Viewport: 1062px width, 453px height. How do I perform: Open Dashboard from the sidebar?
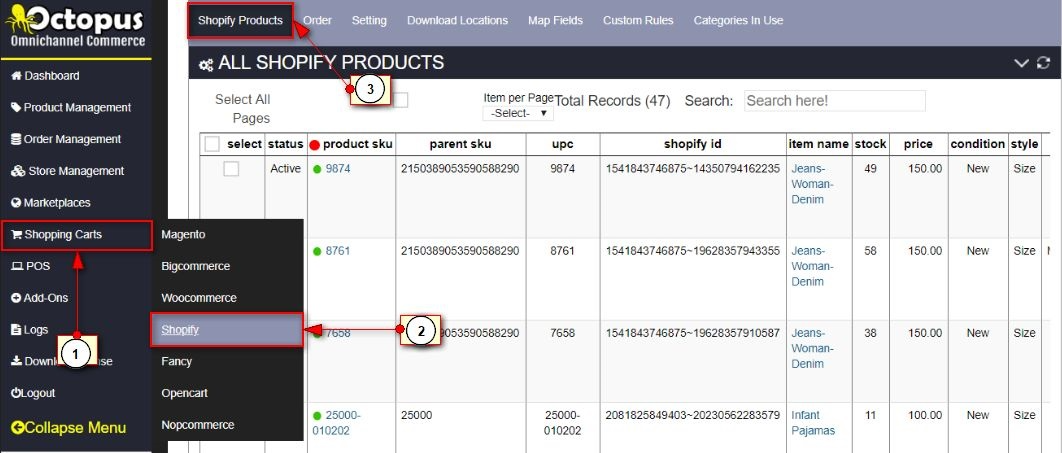point(45,76)
